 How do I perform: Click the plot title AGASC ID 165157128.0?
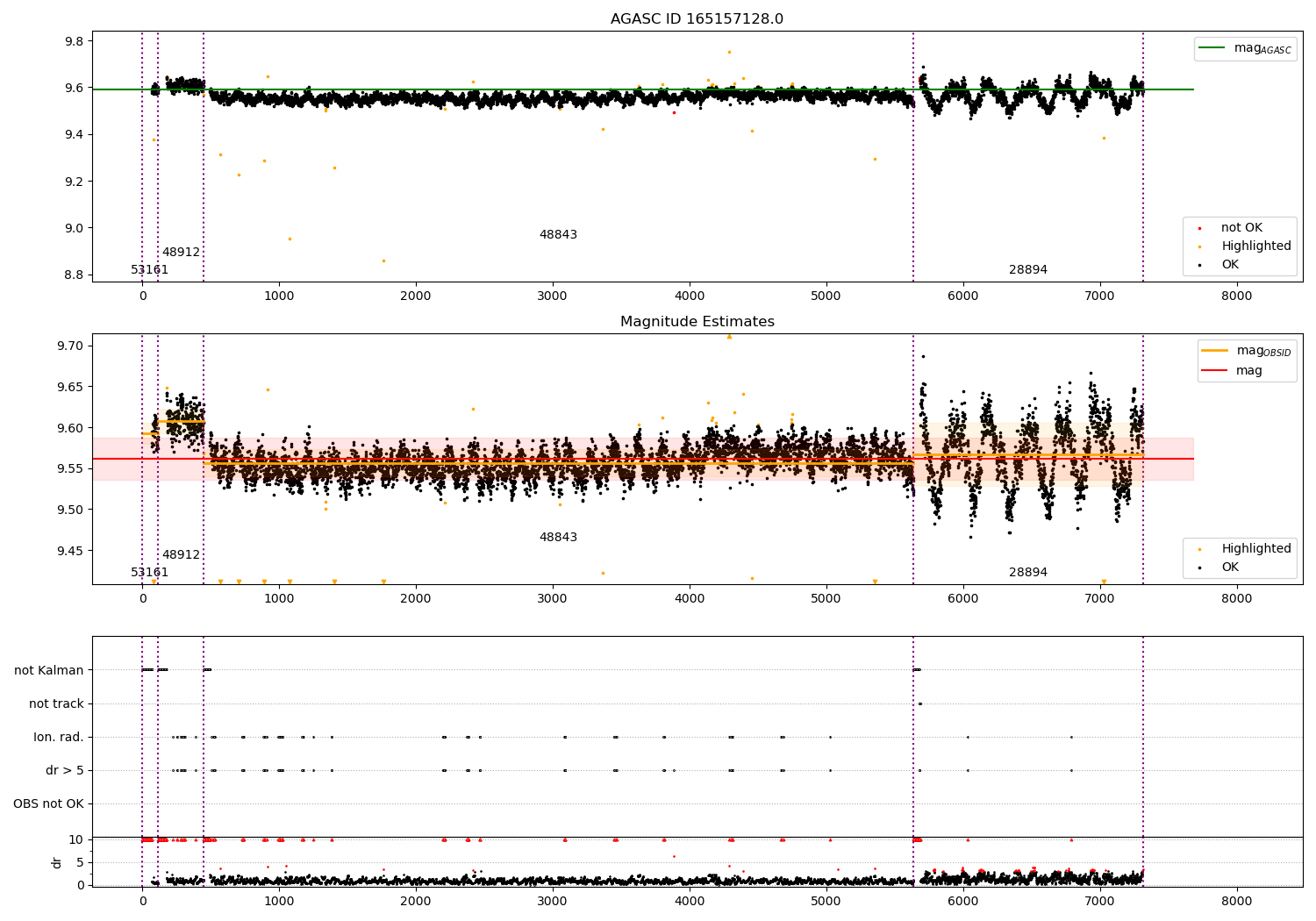coord(697,19)
